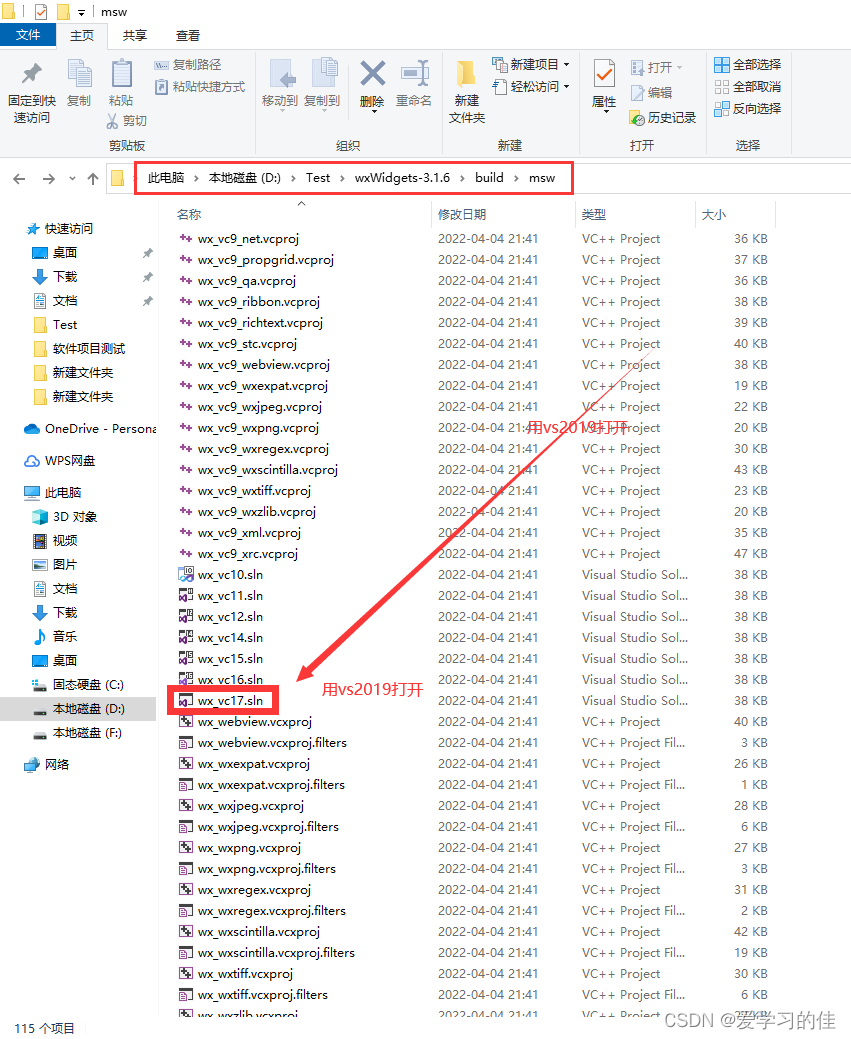The width and height of the screenshot is (851, 1039).
Task: Select file wx_wxtiff.vcxproj.filters
Action: coord(262,995)
